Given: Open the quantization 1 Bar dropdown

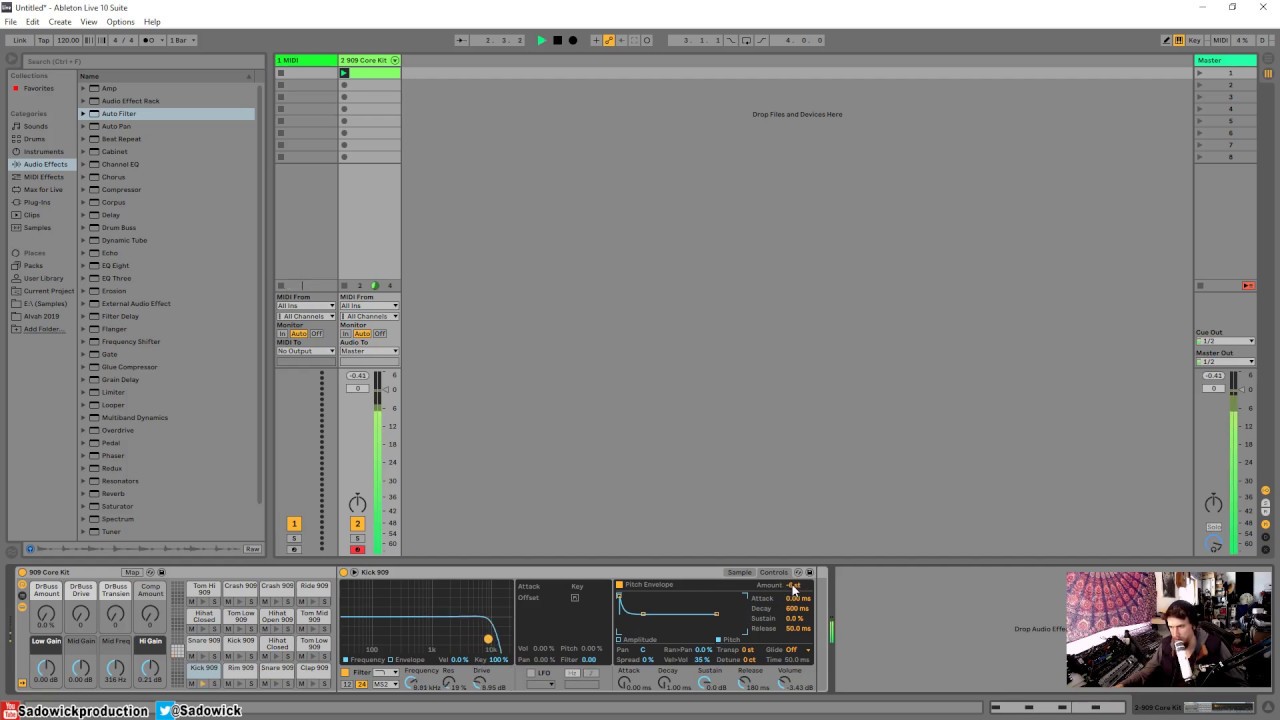Looking at the screenshot, I should (182, 40).
